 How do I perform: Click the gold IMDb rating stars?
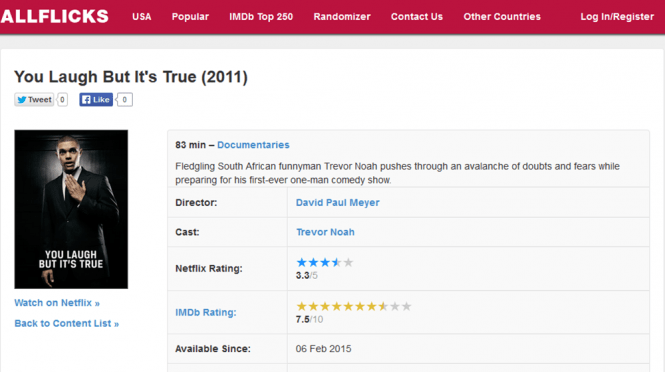coord(354,306)
